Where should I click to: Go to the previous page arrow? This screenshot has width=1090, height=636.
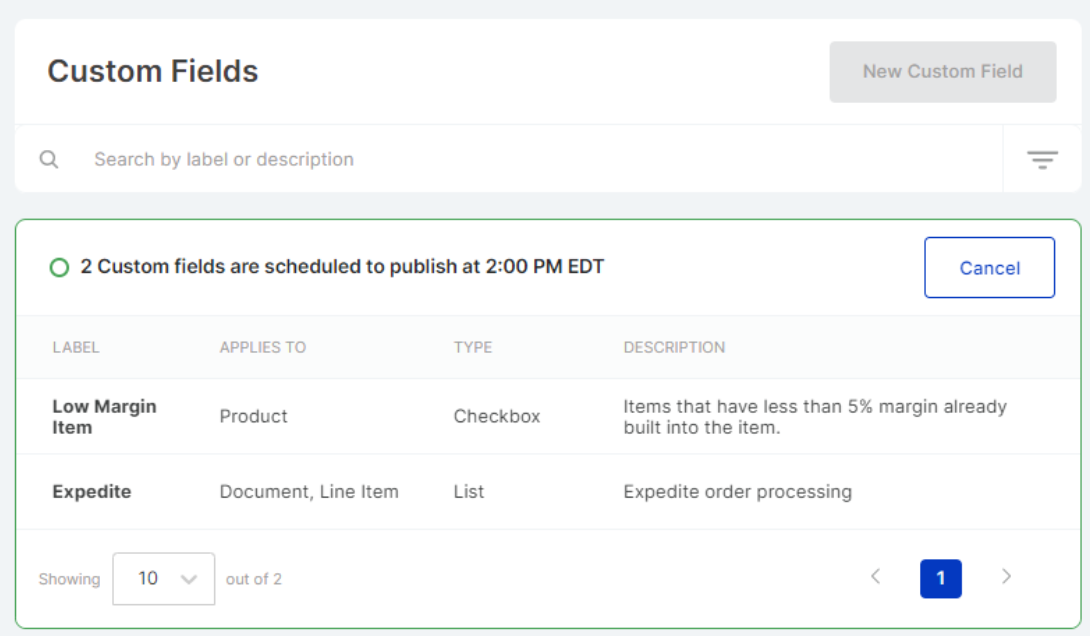(876, 577)
